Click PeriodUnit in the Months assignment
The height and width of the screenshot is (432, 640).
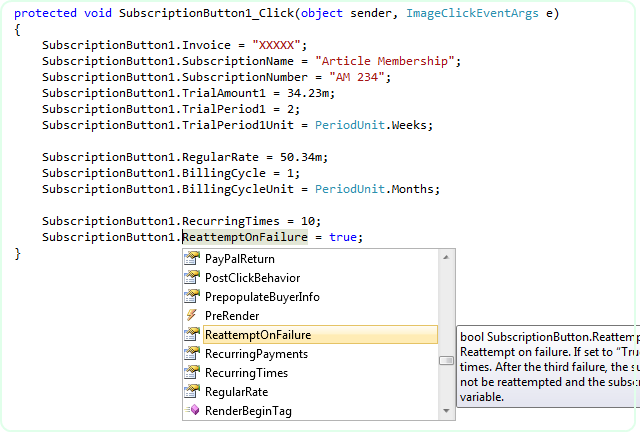coord(350,189)
